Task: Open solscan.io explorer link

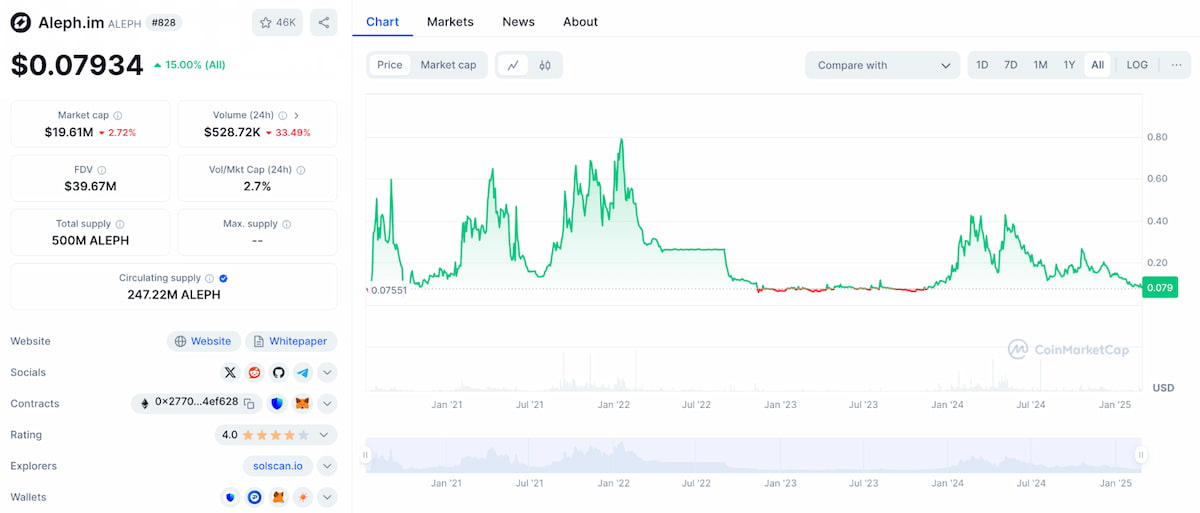Action: point(278,466)
